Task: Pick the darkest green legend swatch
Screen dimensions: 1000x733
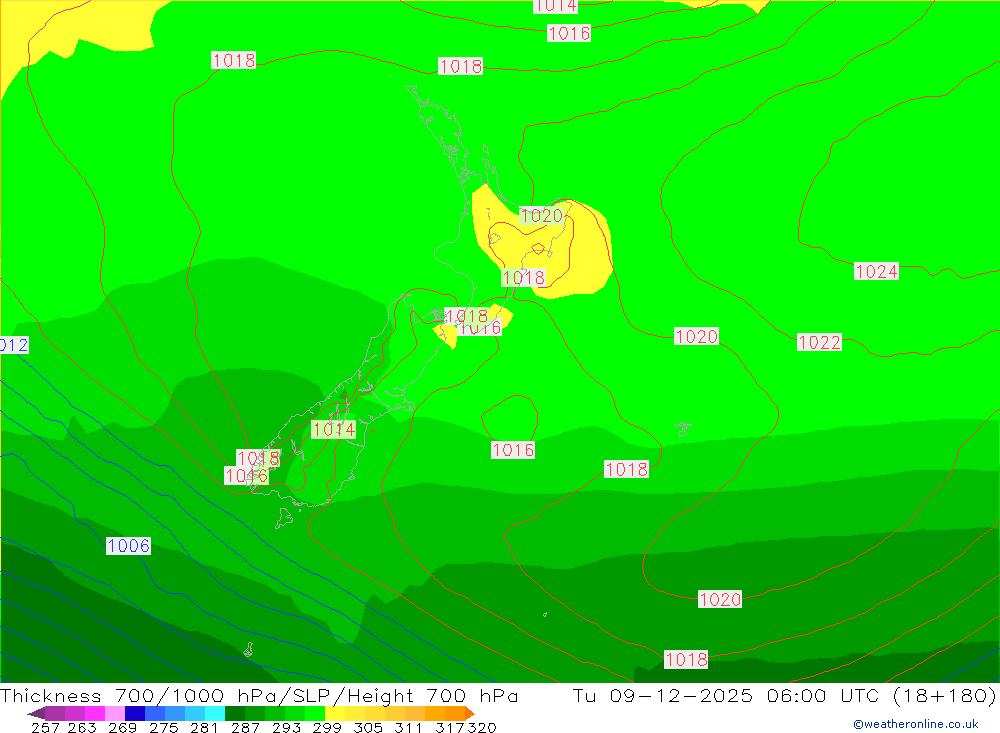Action: click(234, 713)
